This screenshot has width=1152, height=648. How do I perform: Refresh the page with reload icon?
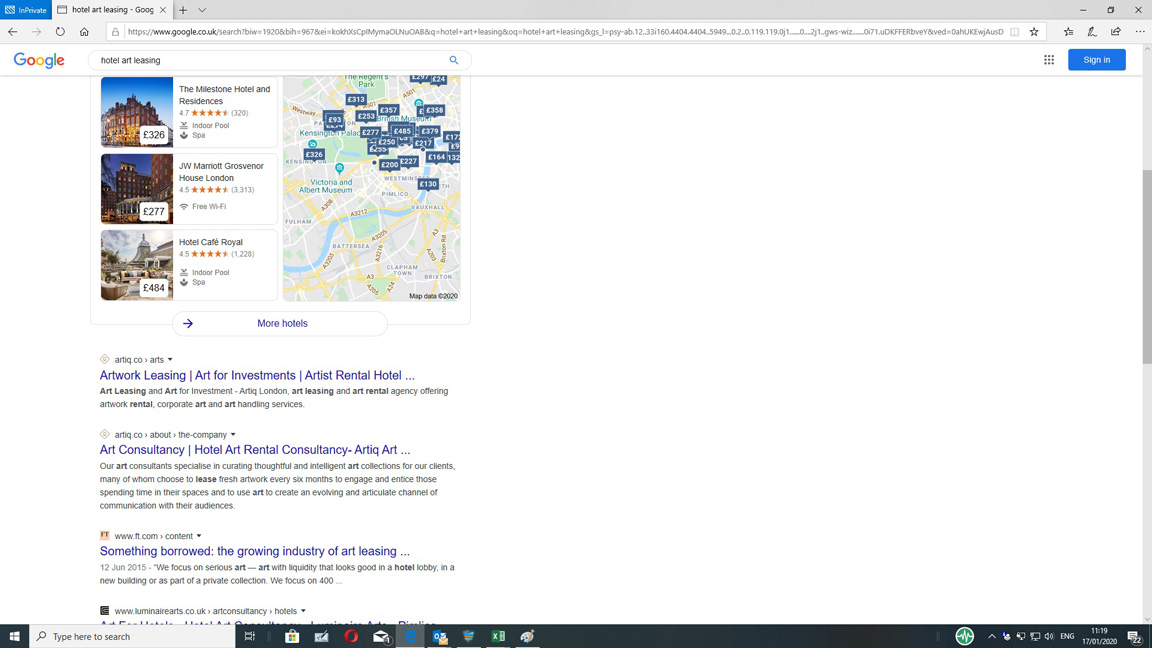point(60,32)
